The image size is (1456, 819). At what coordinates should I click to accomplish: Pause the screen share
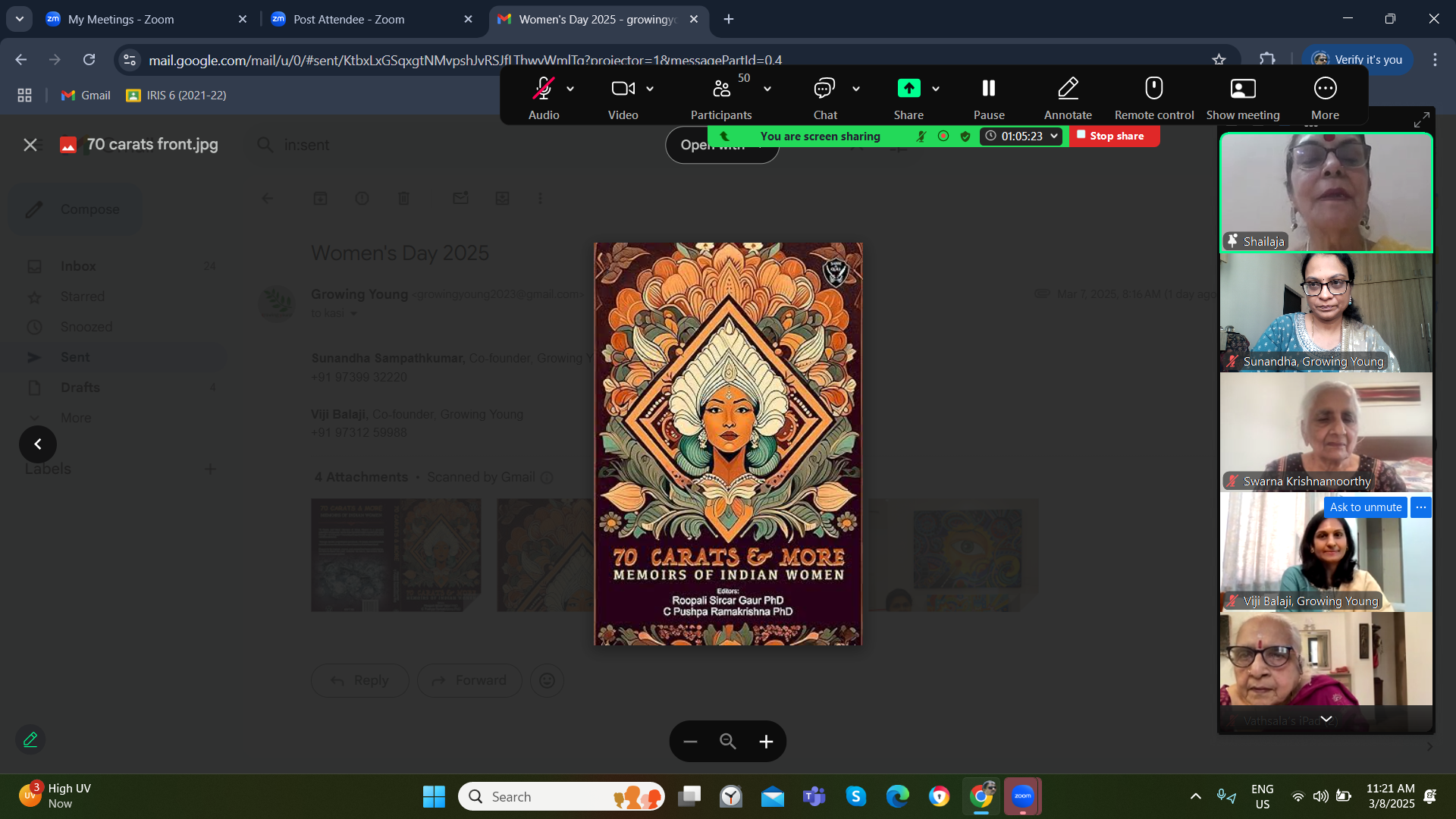tap(988, 89)
